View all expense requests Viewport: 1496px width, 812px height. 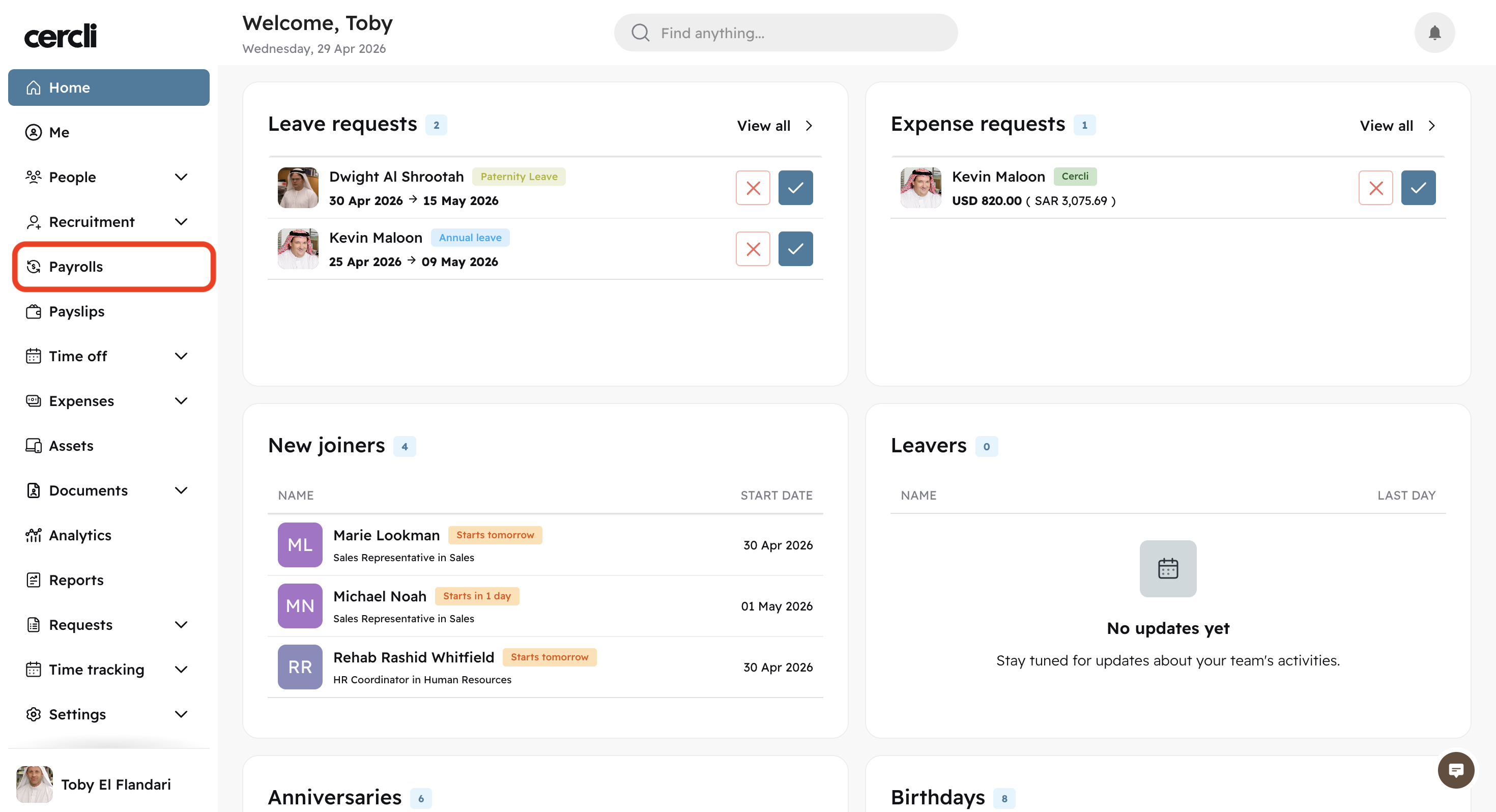1397,126
